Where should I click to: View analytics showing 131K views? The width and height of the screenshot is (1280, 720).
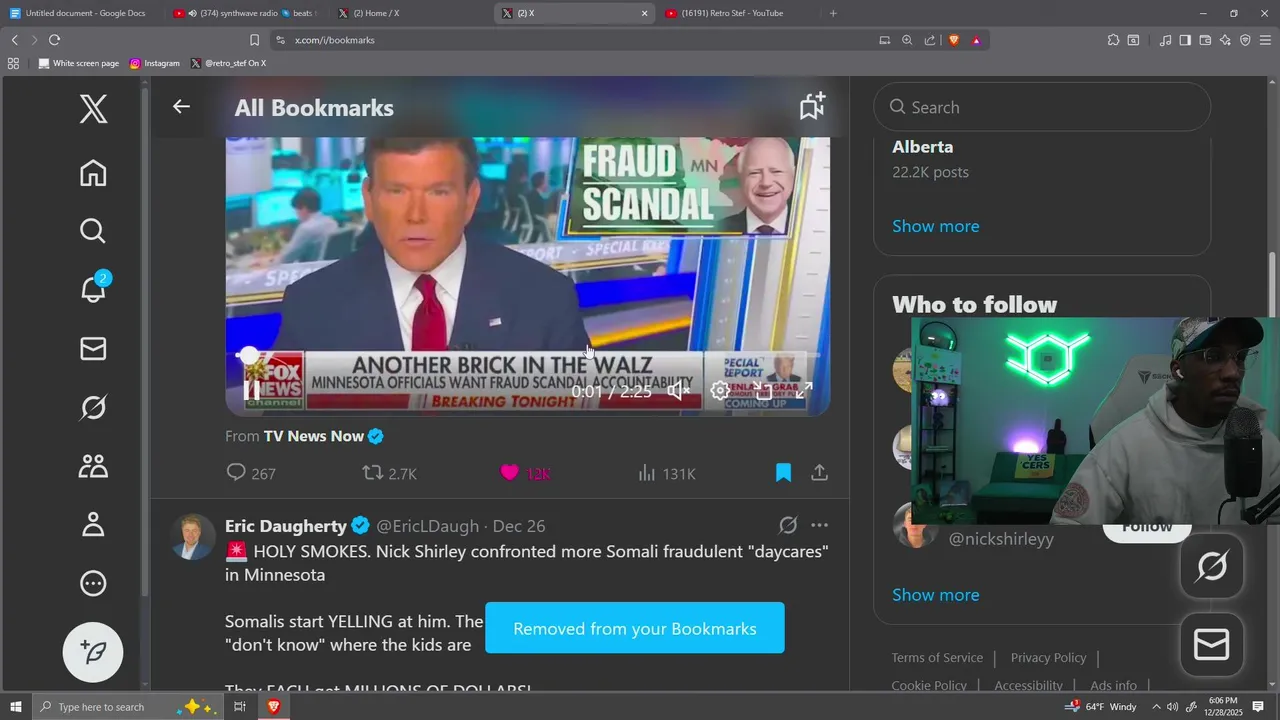tap(666, 473)
